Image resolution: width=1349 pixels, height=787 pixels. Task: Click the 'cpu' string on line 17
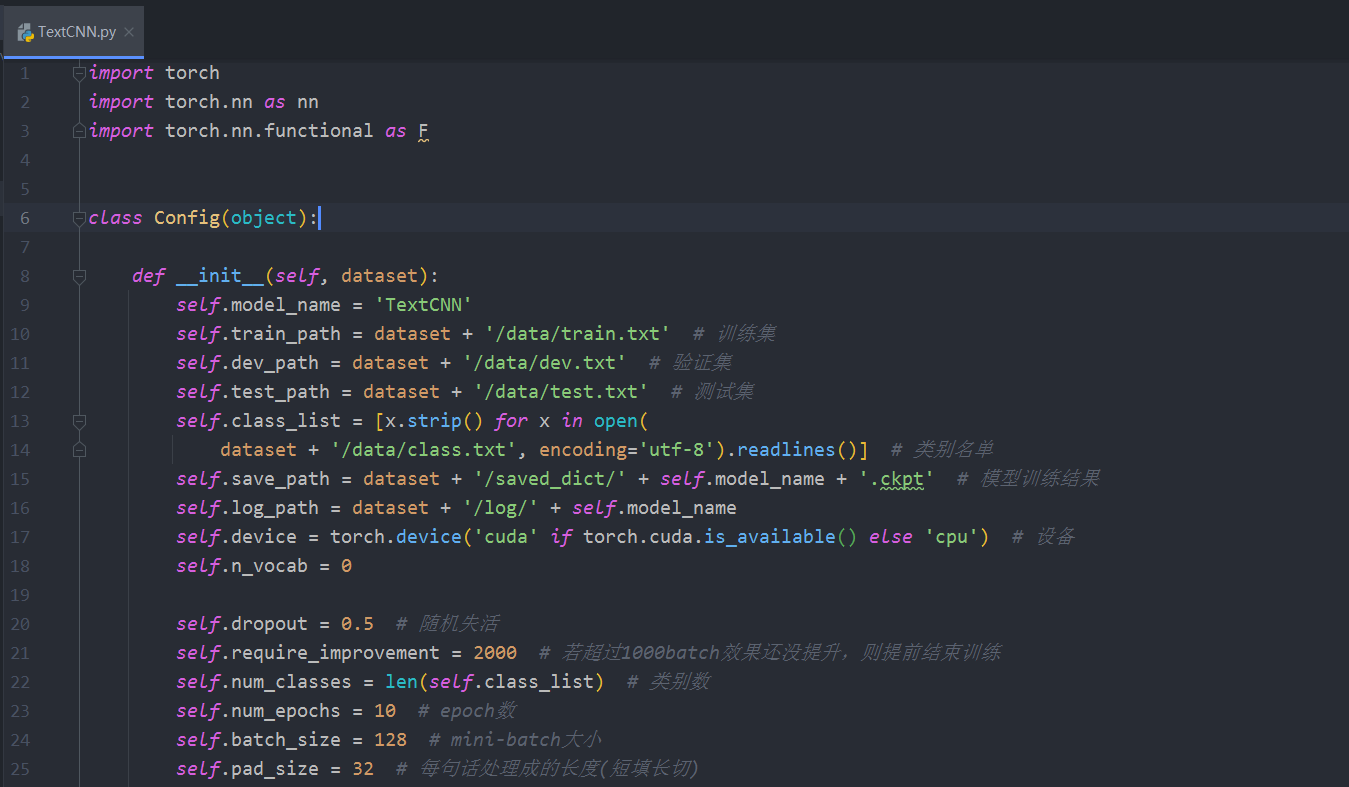click(951, 537)
